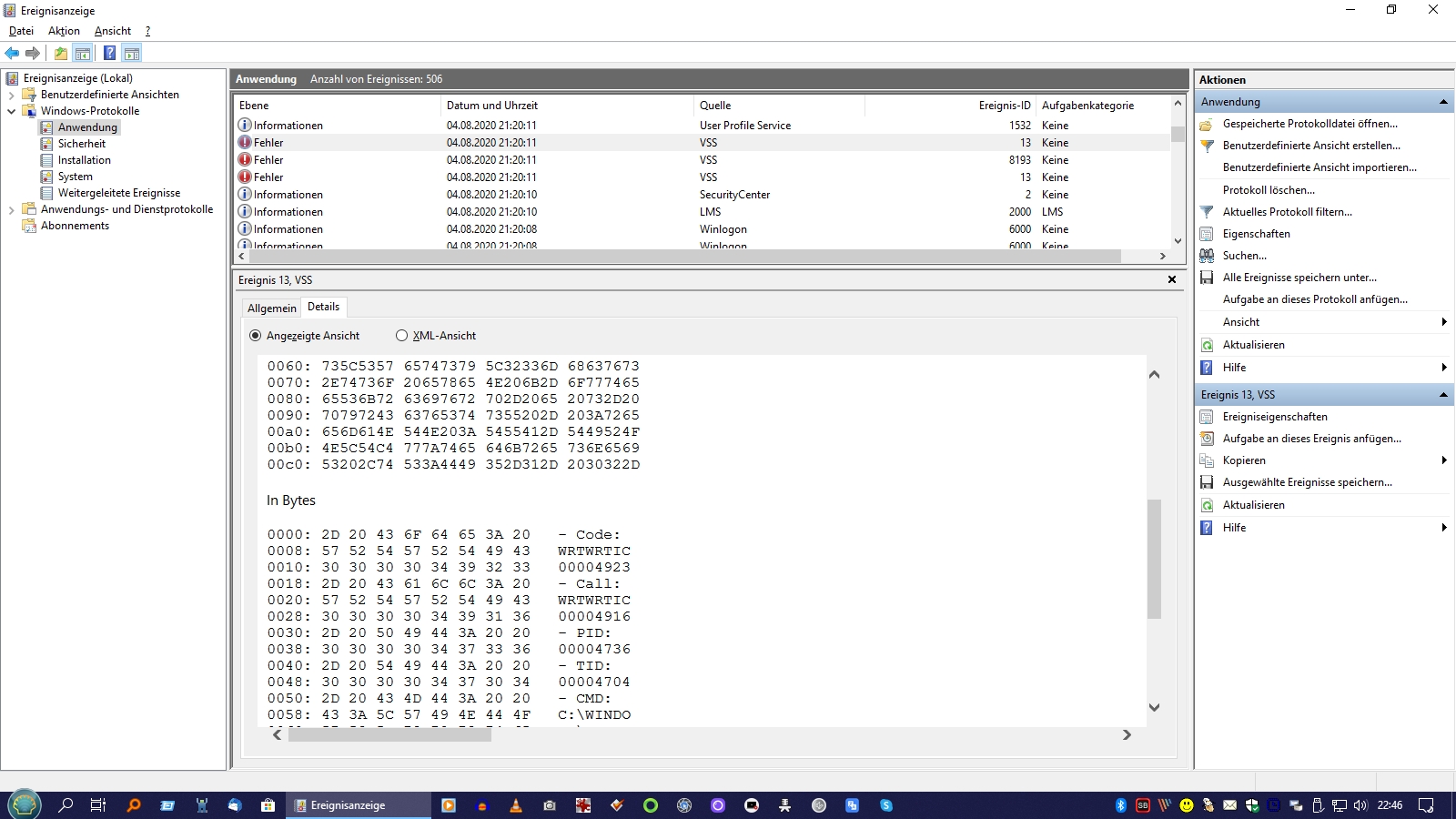Click the Eigenschaften properties icon
Image resolution: width=1456 pixels, height=819 pixels.
(x=1207, y=234)
